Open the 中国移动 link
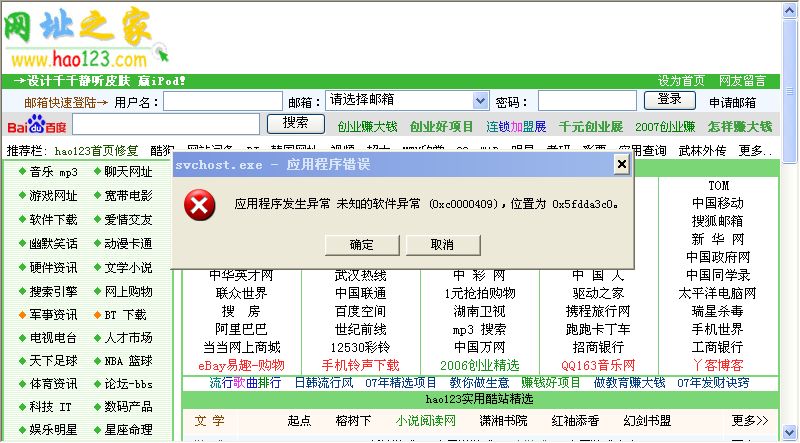The width and height of the screenshot is (800, 443). [717, 203]
